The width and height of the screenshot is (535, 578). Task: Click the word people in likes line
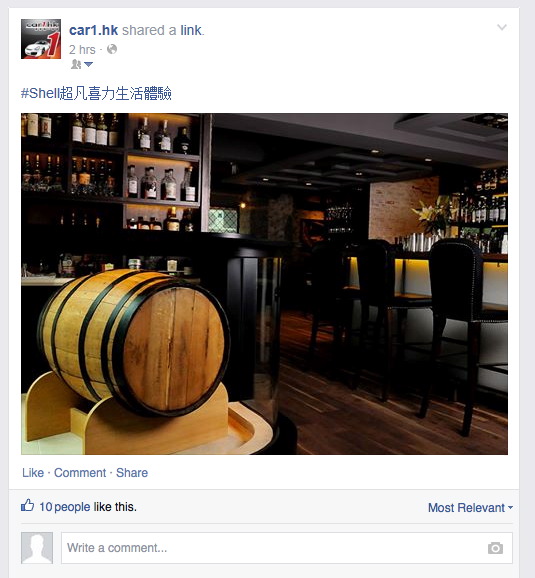point(72,507)
